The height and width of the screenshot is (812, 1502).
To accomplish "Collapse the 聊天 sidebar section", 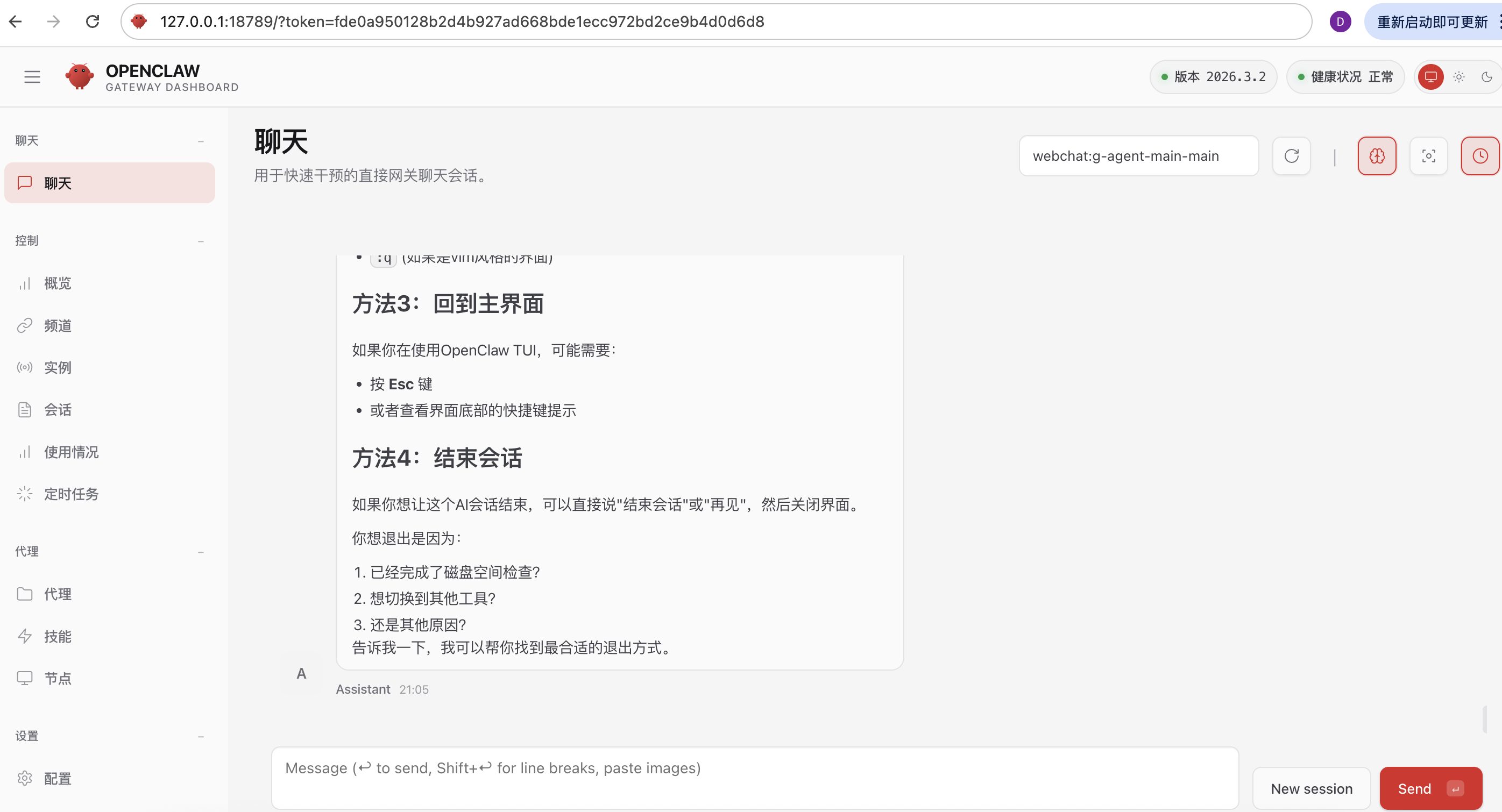I will coord(201,141).
